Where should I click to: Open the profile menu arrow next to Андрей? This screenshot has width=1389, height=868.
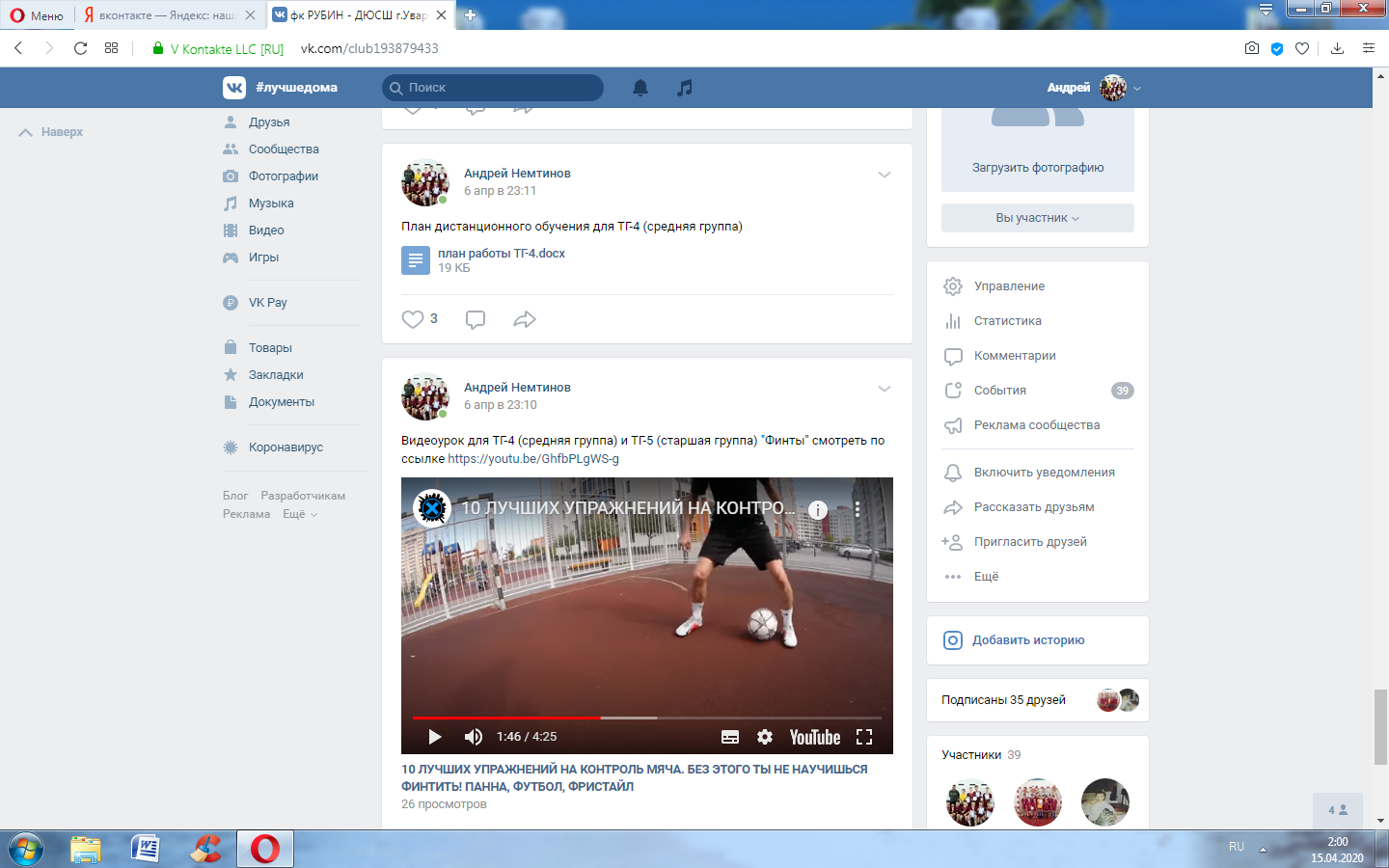tap(1137, 89)
